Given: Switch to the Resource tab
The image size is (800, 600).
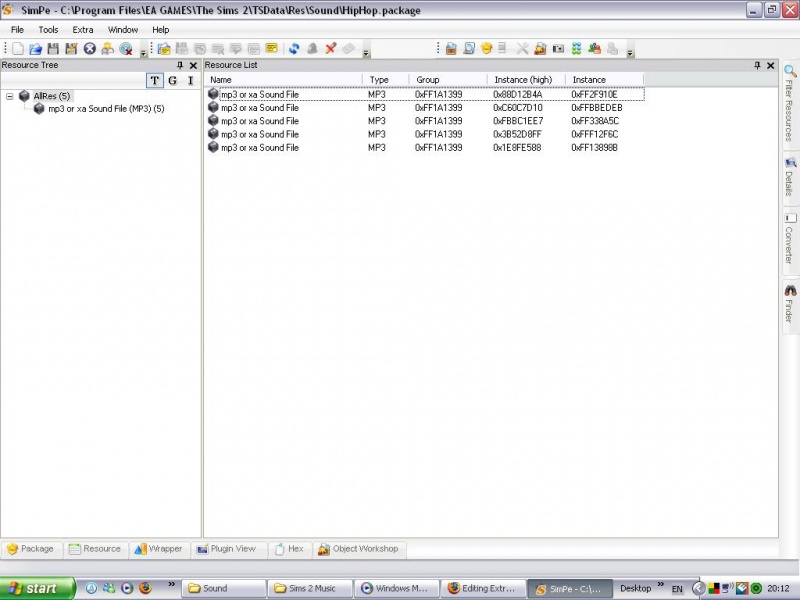Looking at the screenshot, I should pos(95,549).
